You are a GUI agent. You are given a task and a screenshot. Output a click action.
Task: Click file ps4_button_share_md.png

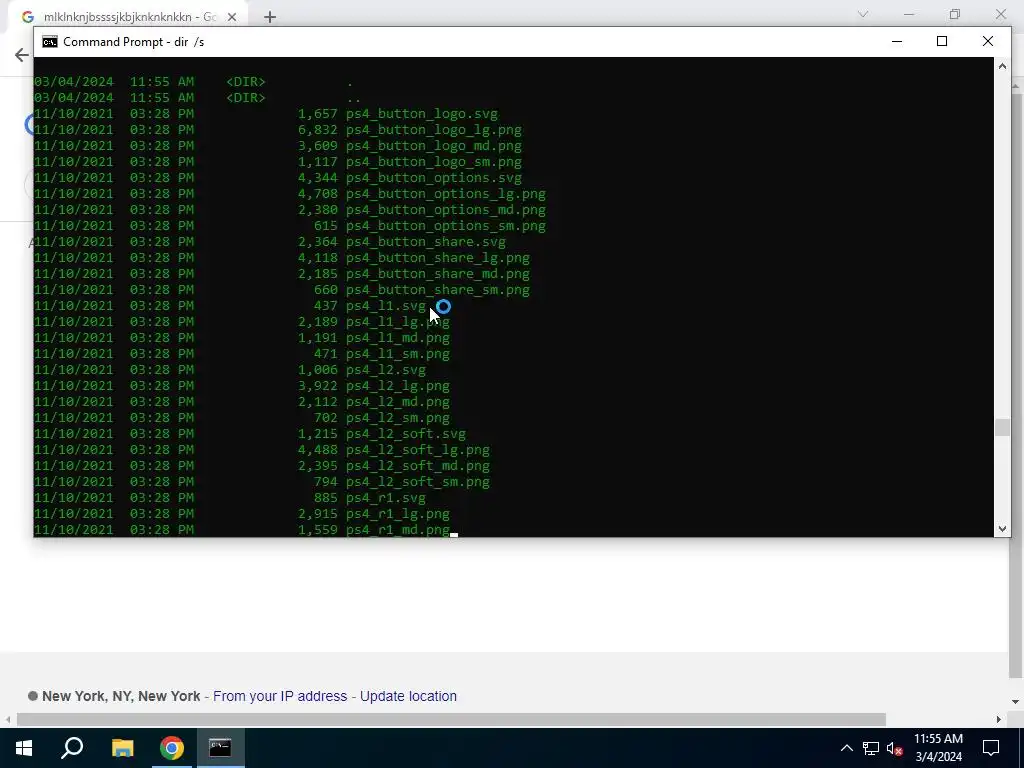tap(438, 274)
